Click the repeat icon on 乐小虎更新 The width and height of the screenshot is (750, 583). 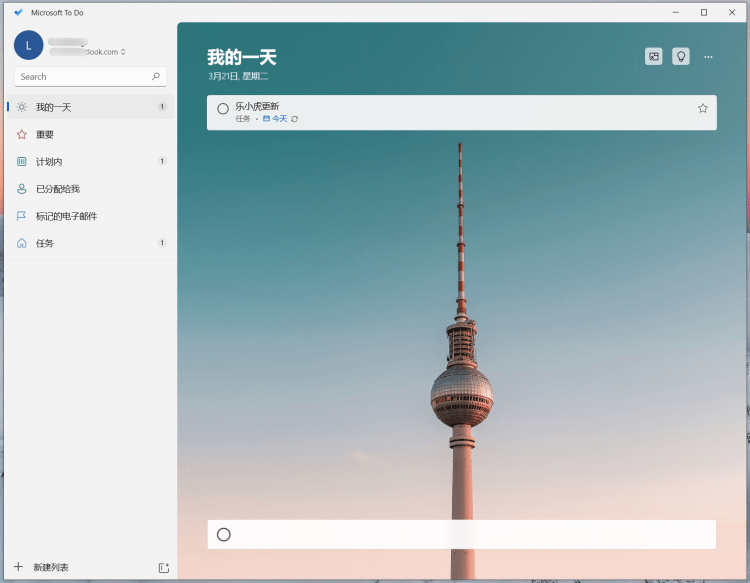(x=295, y=119)
